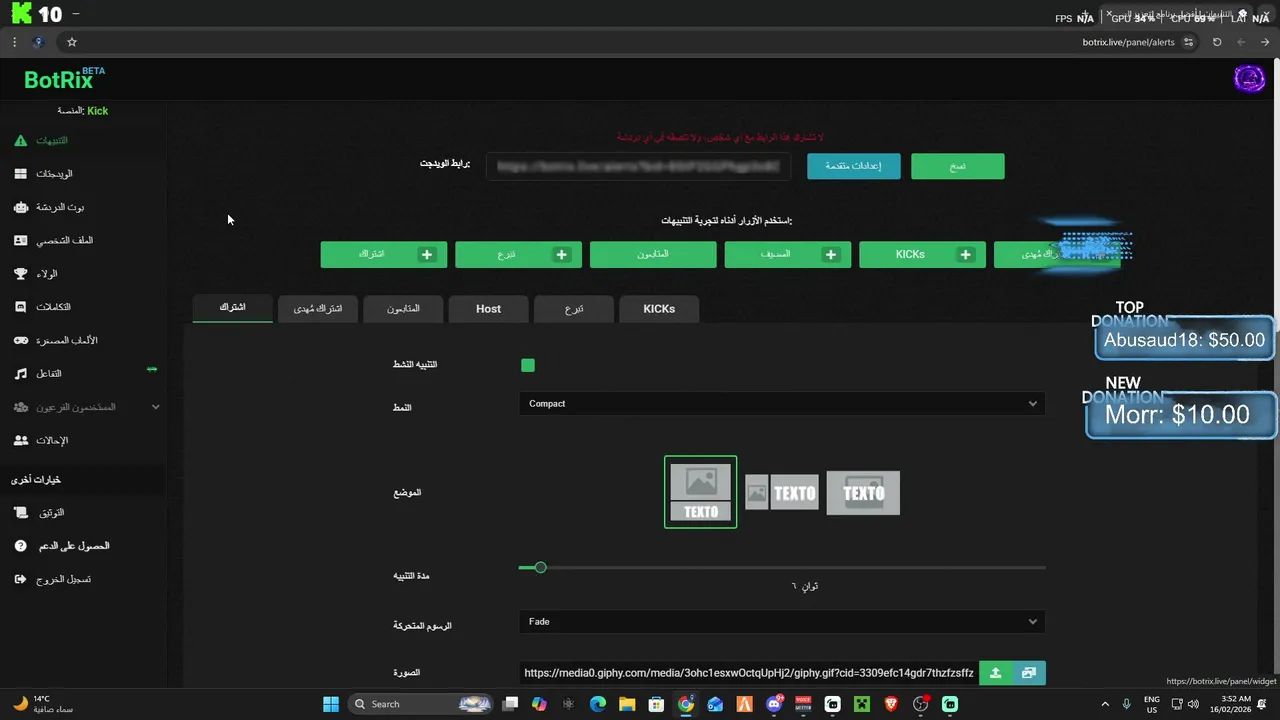Open the Widgets grid icon in sidebar
Viewport: 1280px width, 720px height.
(x=21, y=174)
